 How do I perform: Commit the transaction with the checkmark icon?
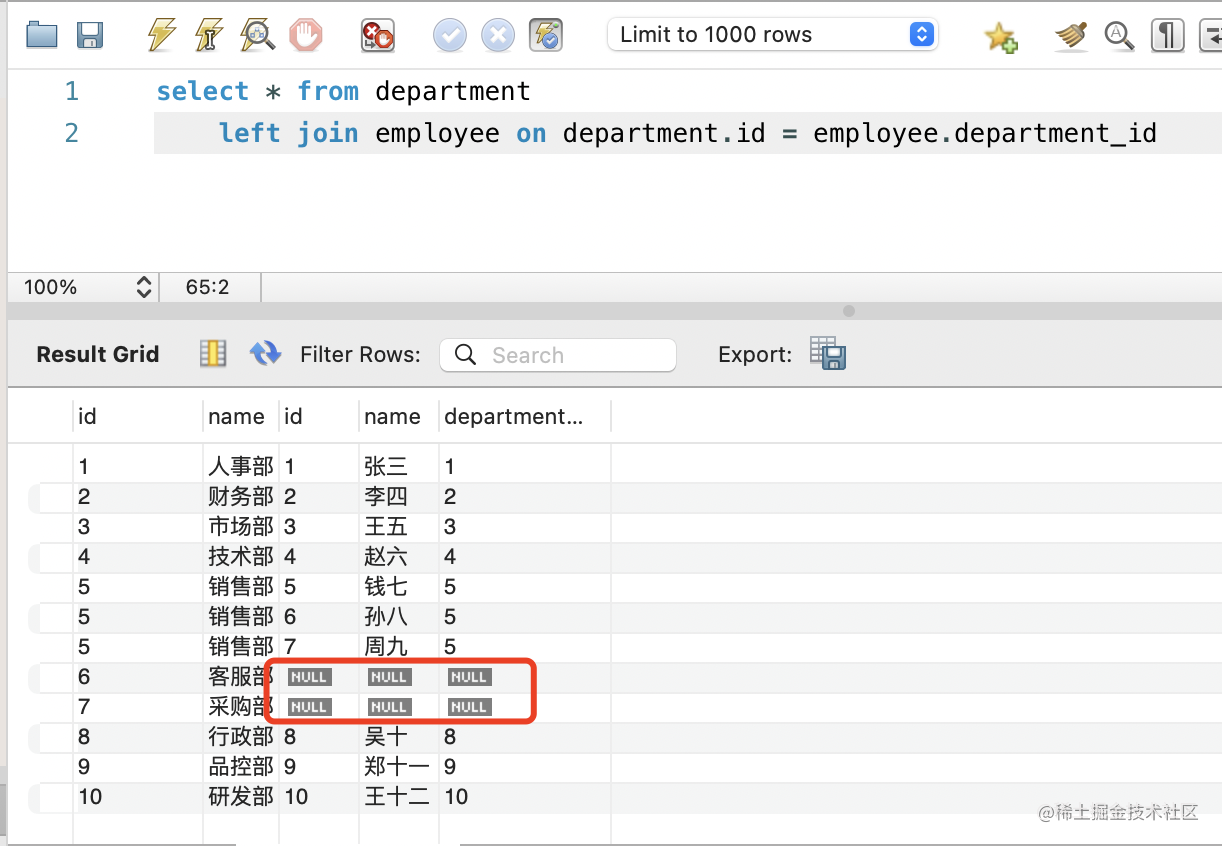coord(450,36)
